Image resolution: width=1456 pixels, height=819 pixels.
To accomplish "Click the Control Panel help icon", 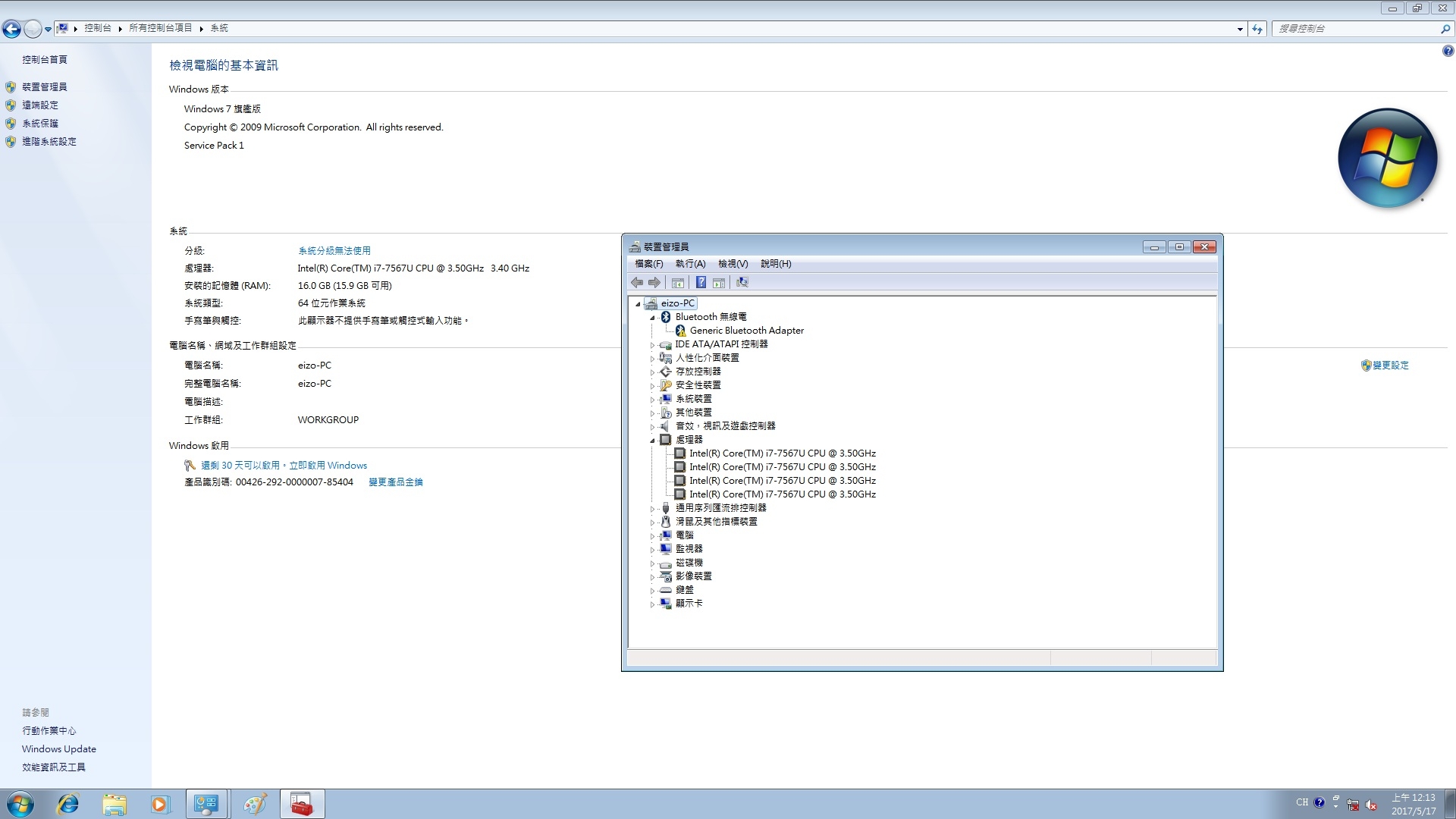I will point(1448,52).
